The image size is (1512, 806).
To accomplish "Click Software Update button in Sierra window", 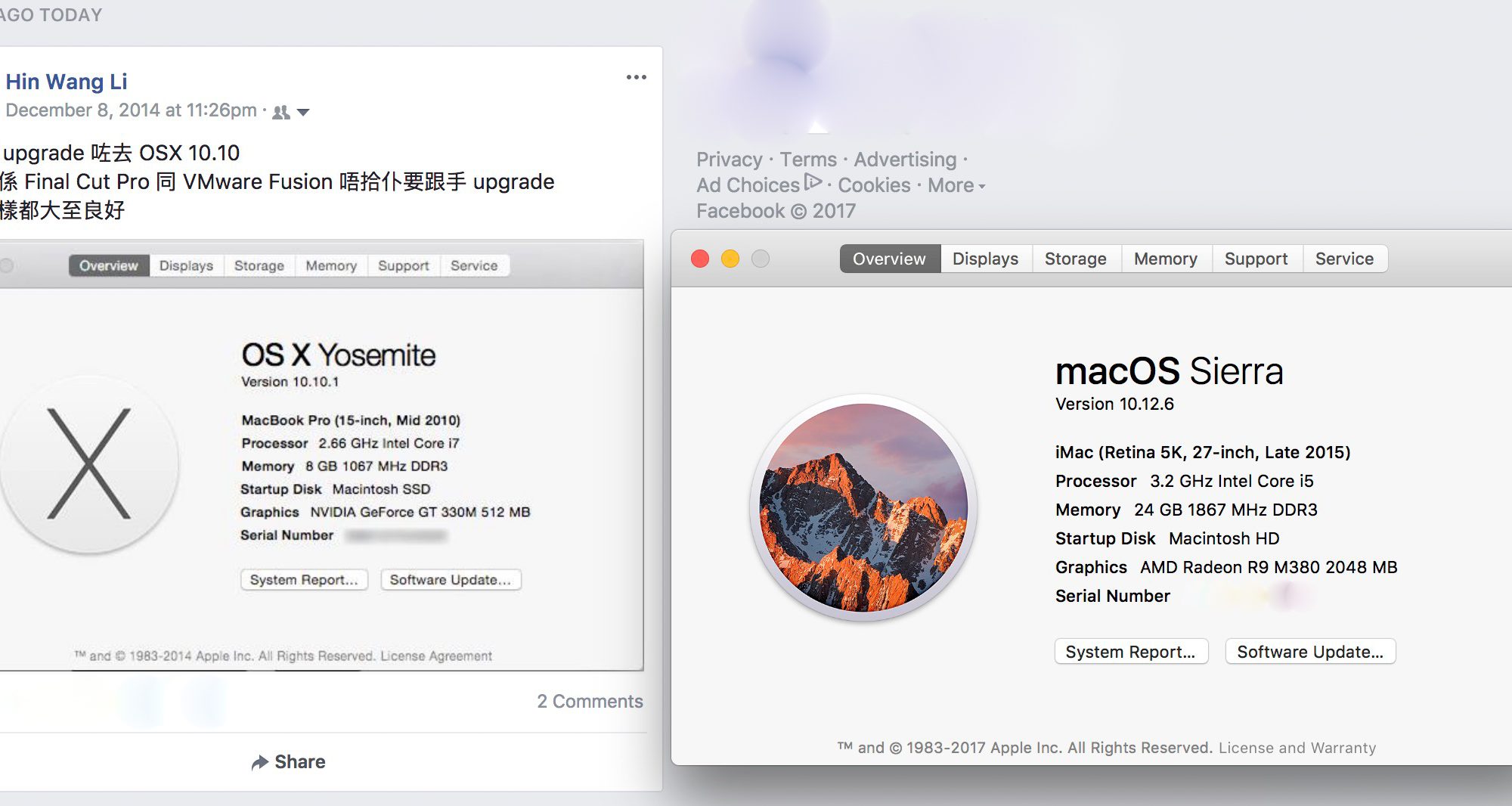I will click(x=1310, y=652).
